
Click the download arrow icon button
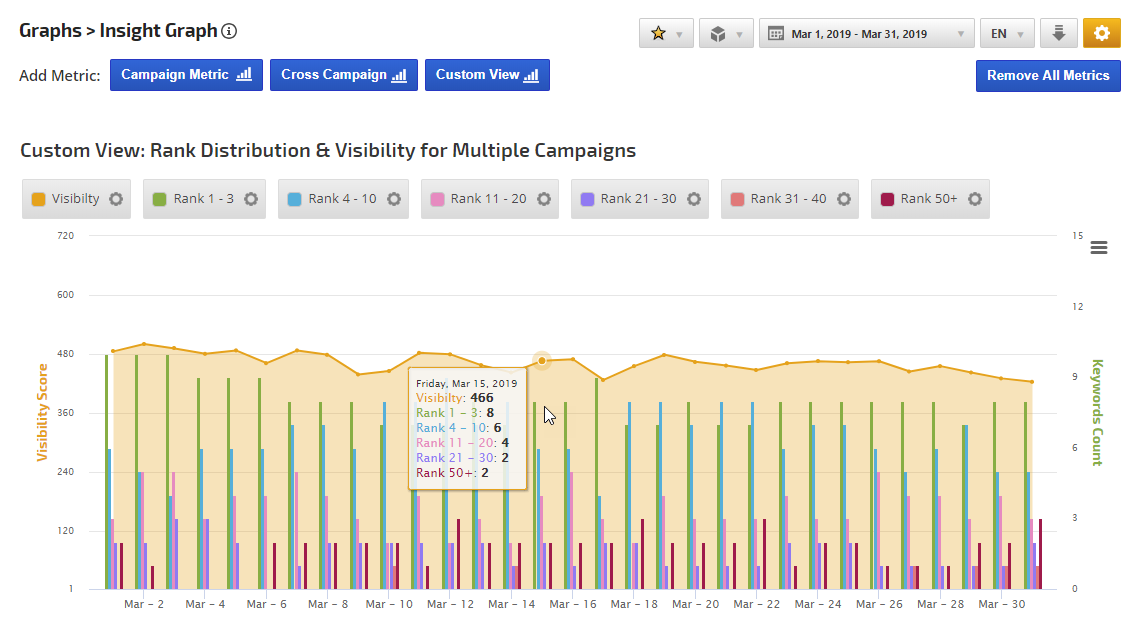(x=1058, y=33)
